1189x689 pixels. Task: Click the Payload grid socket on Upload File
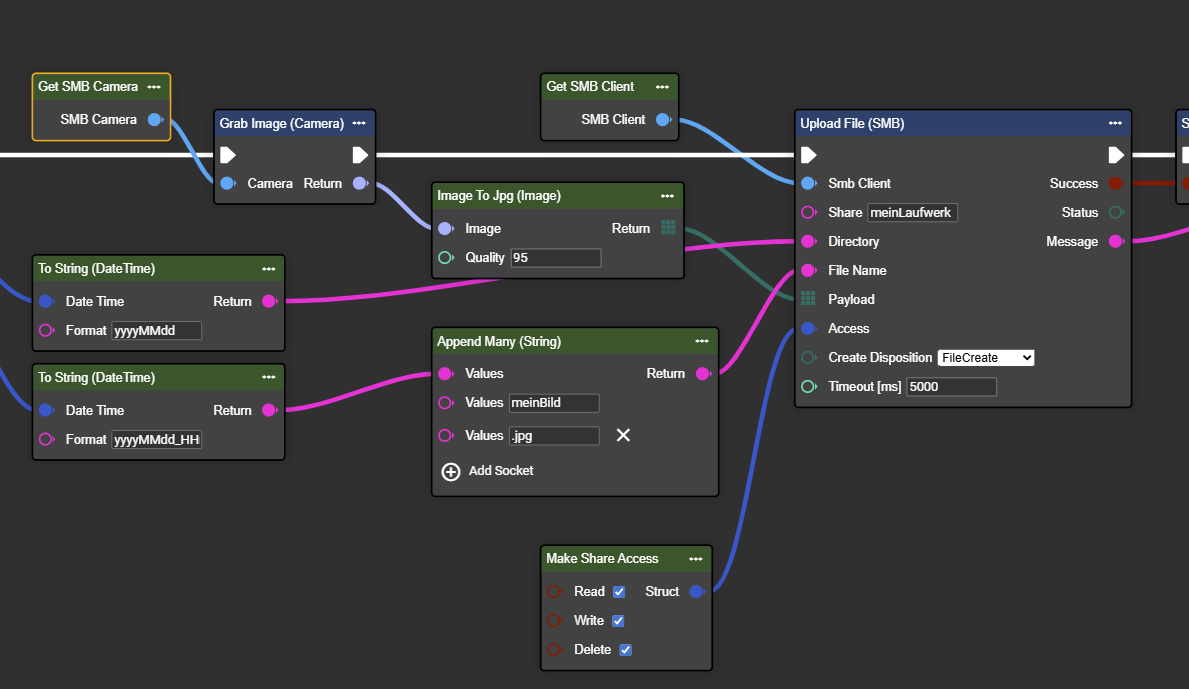tap(808, 299)
